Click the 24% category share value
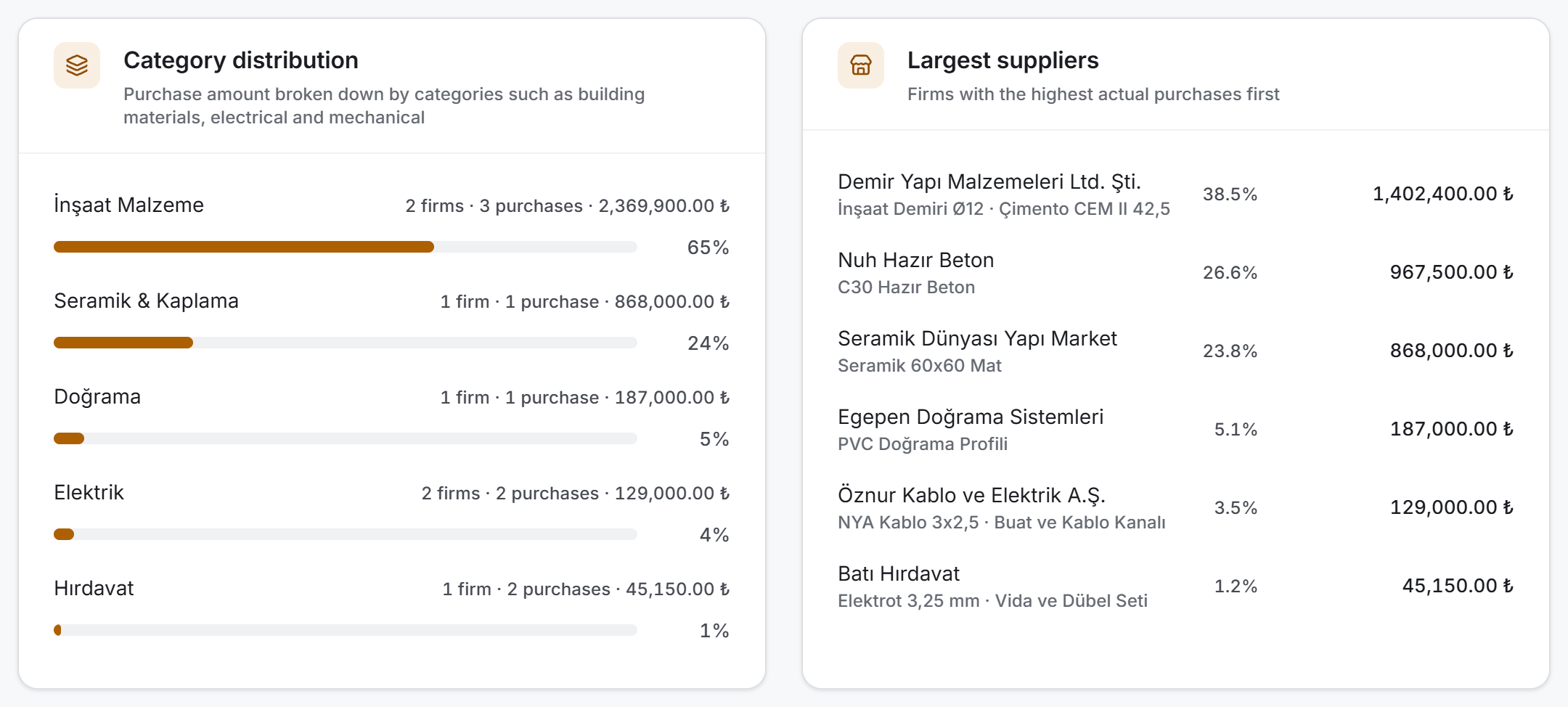Viewport: 1568px width, 707px height. (x=709, y=343)
